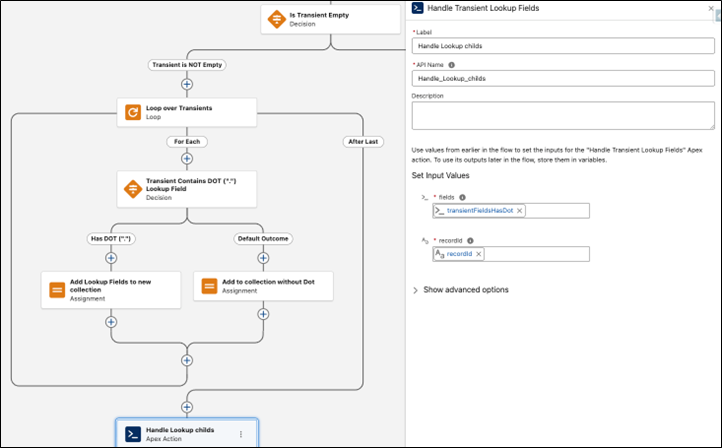Click the info icon beside the fields label
Image resolution: width=722 pixels, height=448 pixels.
tap(462, 197)
